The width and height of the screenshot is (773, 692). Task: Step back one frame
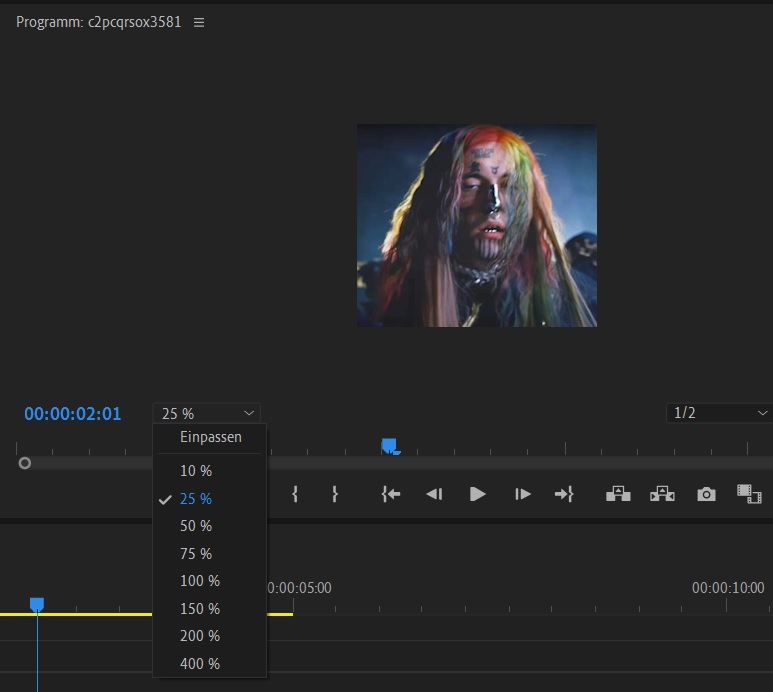click(x=434, y=494)
